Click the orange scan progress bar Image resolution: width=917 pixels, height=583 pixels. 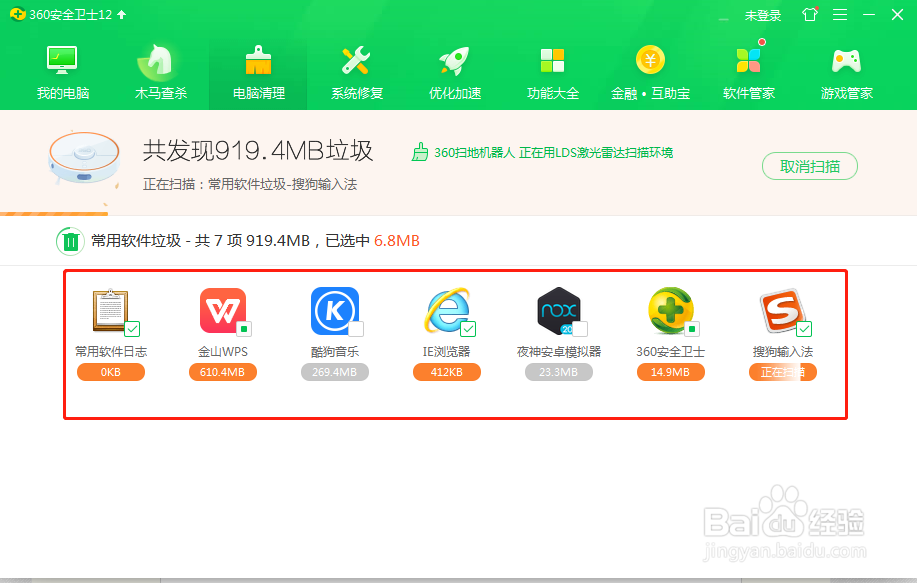[x=54, y=214]
